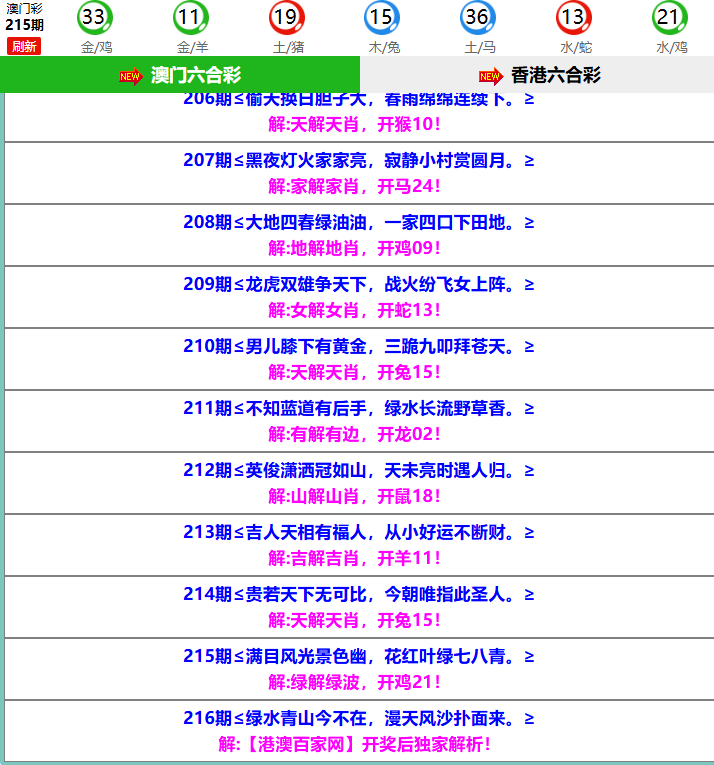Click the NEW icon beside 香港六合彩
The image size is (714, 765).
490,76
